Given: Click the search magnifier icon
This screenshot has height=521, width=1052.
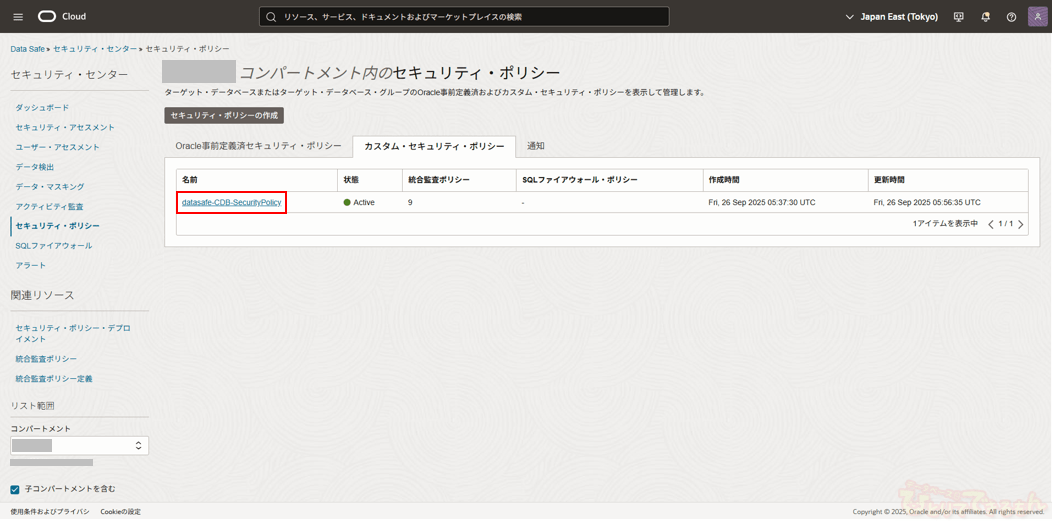Looking at the screenshot, I should 271,17.
